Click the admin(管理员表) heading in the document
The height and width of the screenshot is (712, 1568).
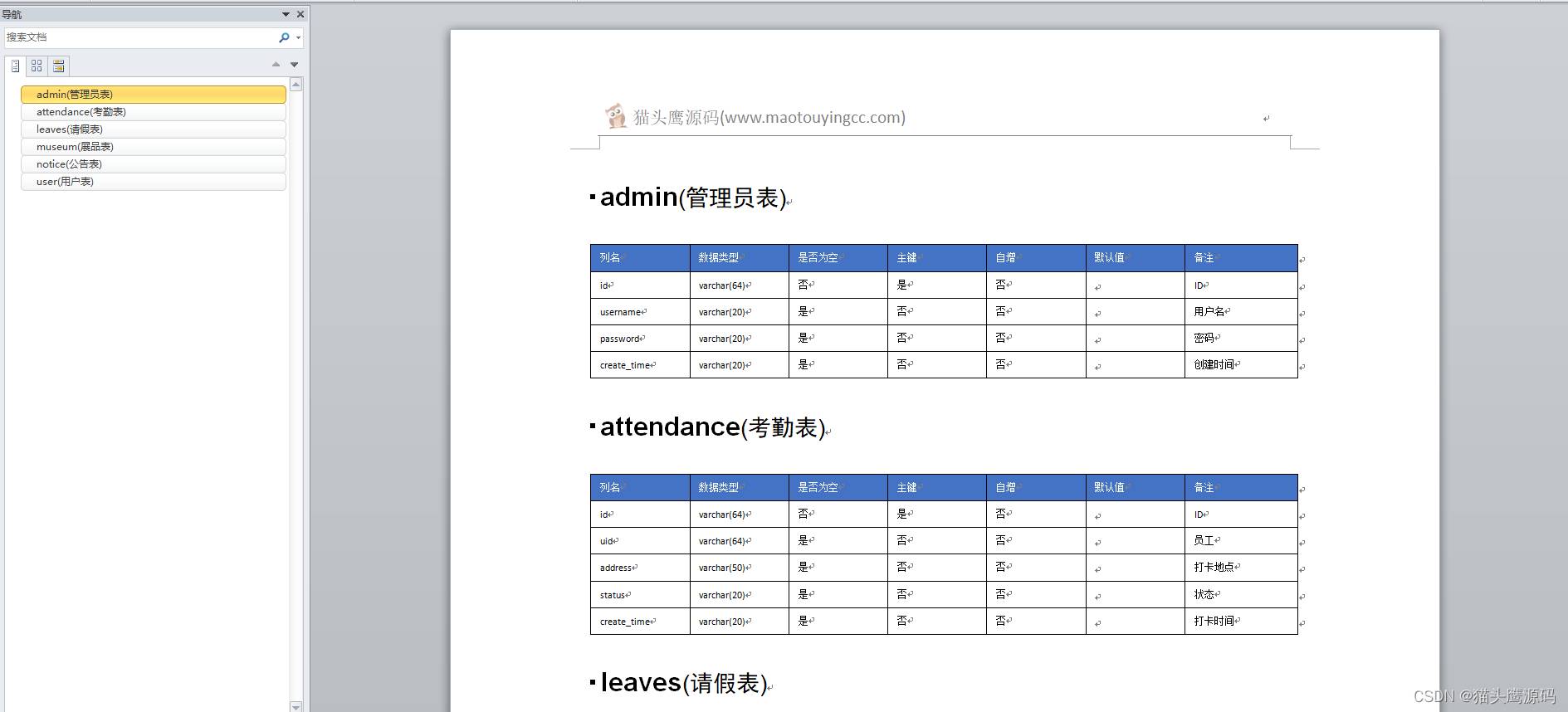coord(692,198)
